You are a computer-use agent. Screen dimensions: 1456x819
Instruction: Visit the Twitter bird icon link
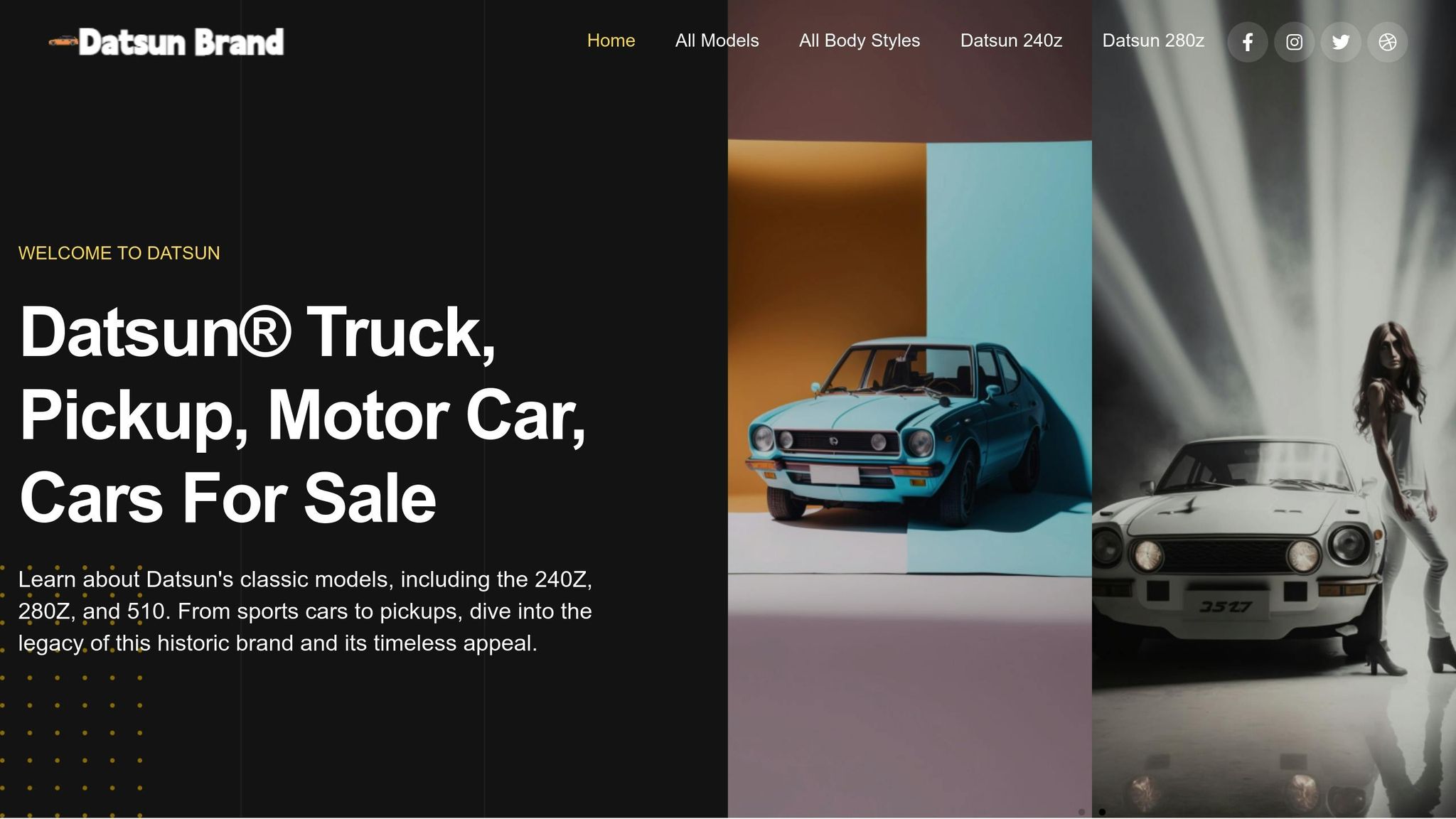click(1341, 42)
